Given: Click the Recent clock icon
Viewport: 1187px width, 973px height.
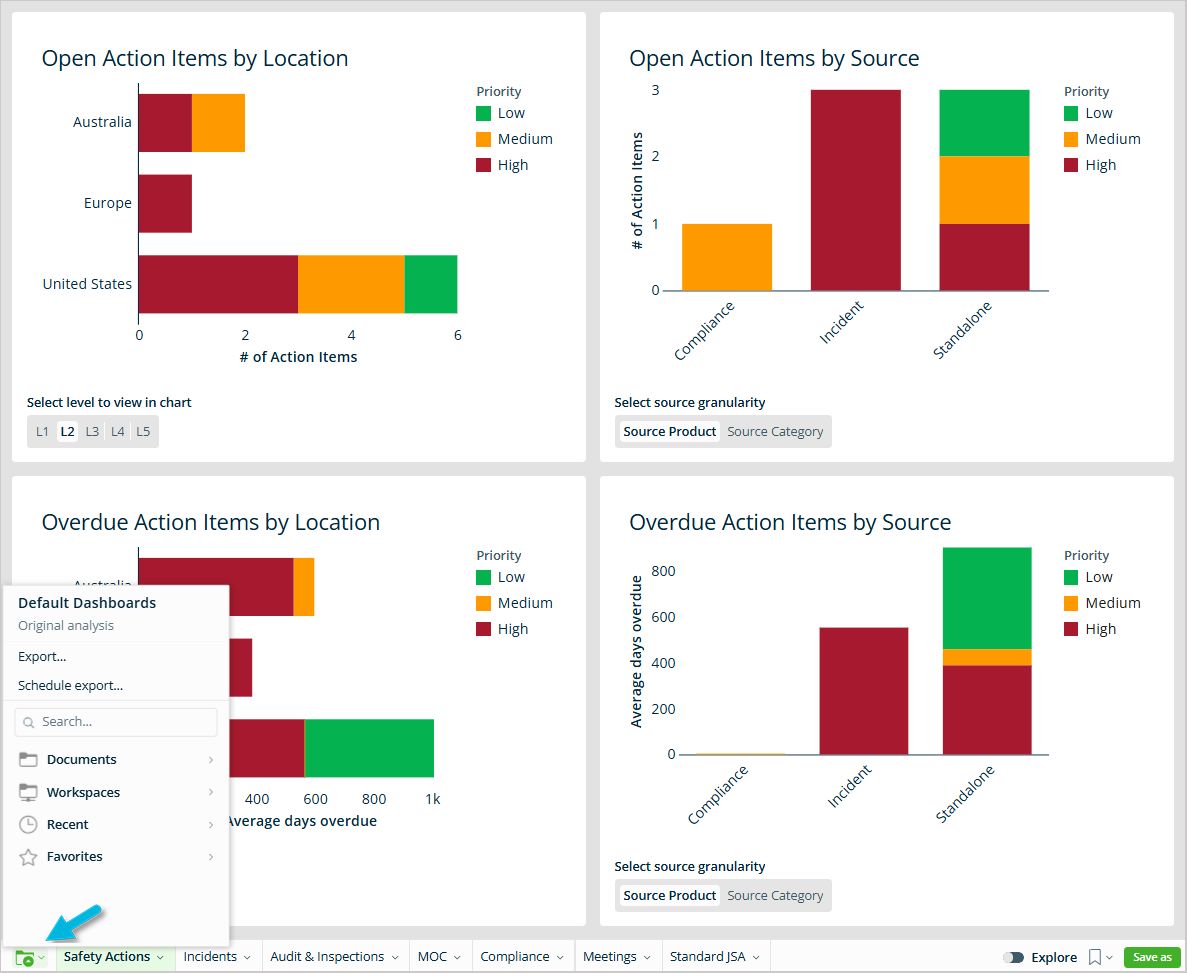Looking at the screenshot, I should click(28, 825).
